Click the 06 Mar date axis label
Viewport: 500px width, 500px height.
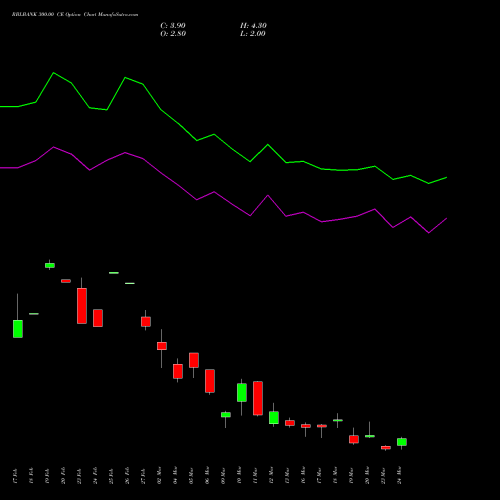(x=208, y=475)
